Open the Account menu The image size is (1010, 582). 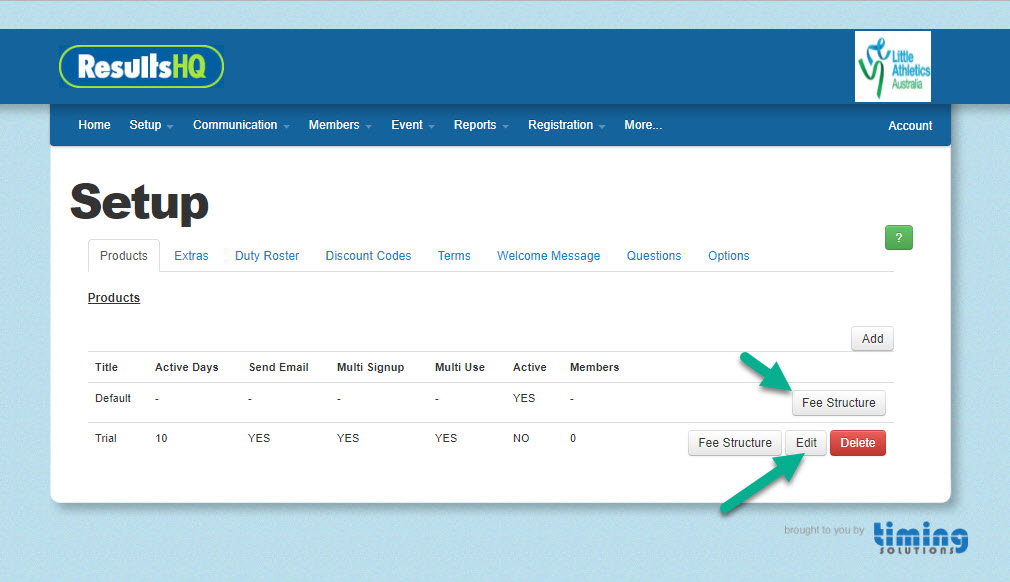[x=909, y=126]
